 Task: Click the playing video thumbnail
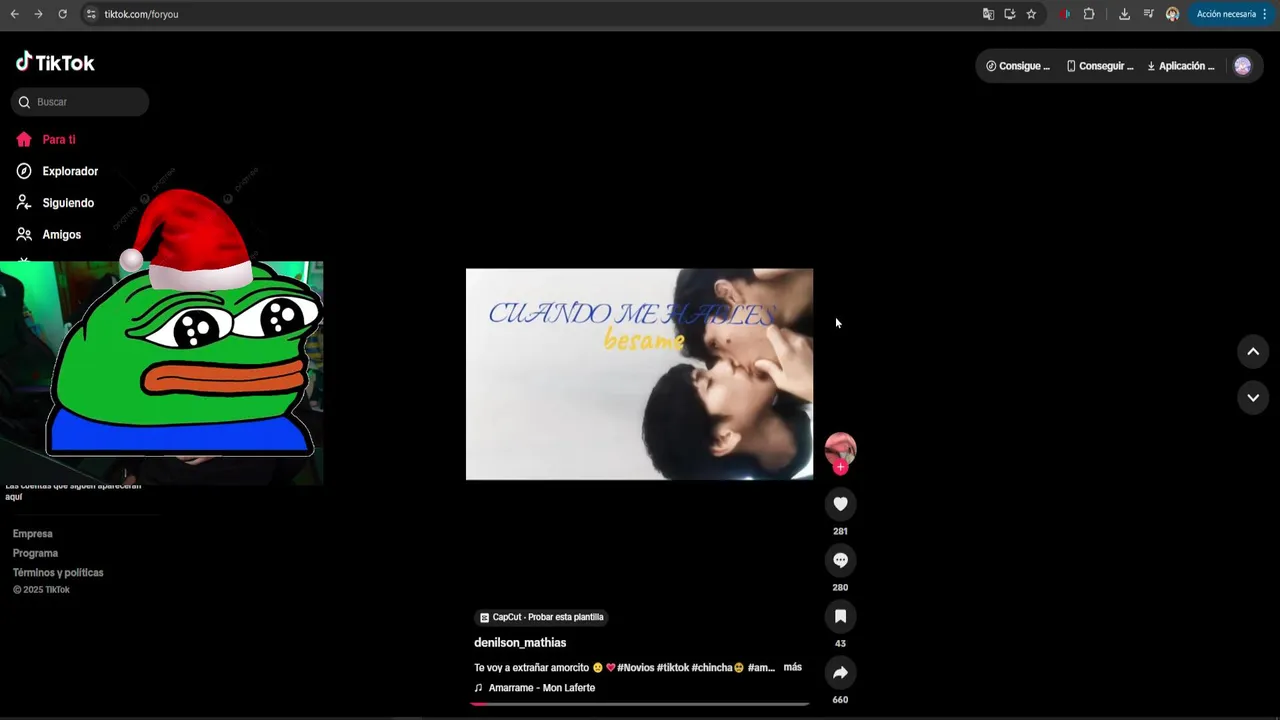click(x=639, y=374)
